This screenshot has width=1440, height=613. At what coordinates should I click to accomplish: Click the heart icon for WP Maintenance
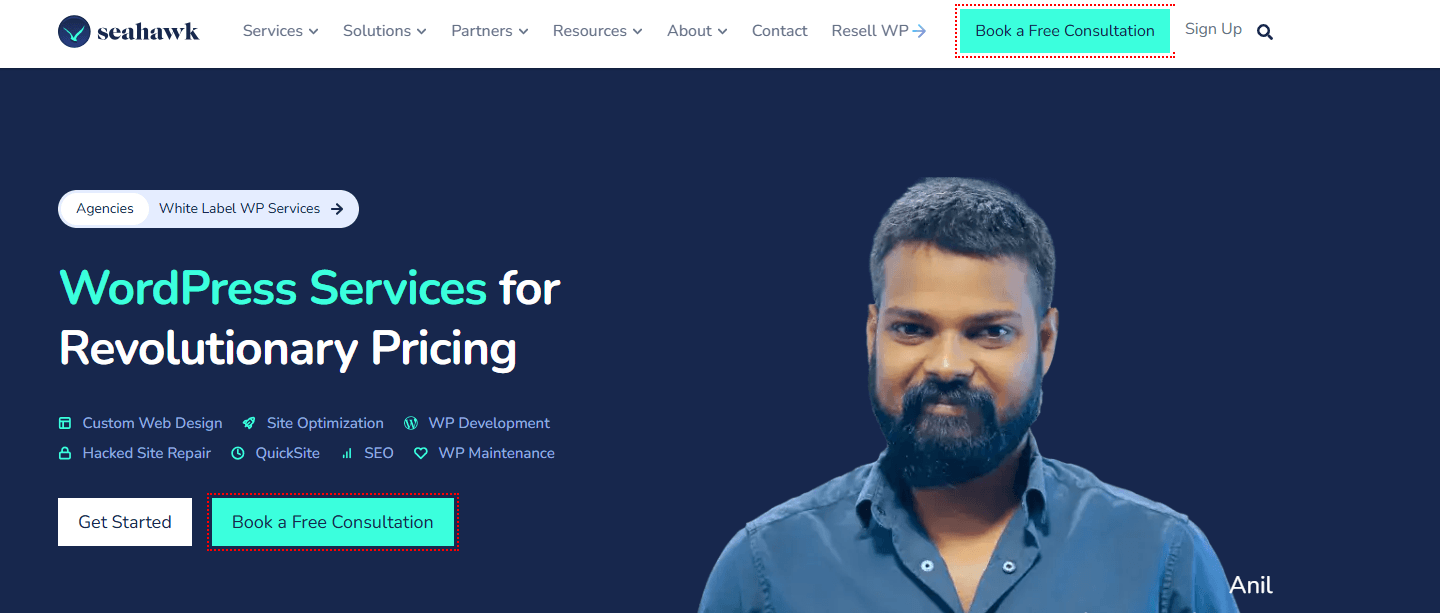click(x=421, y=453)
